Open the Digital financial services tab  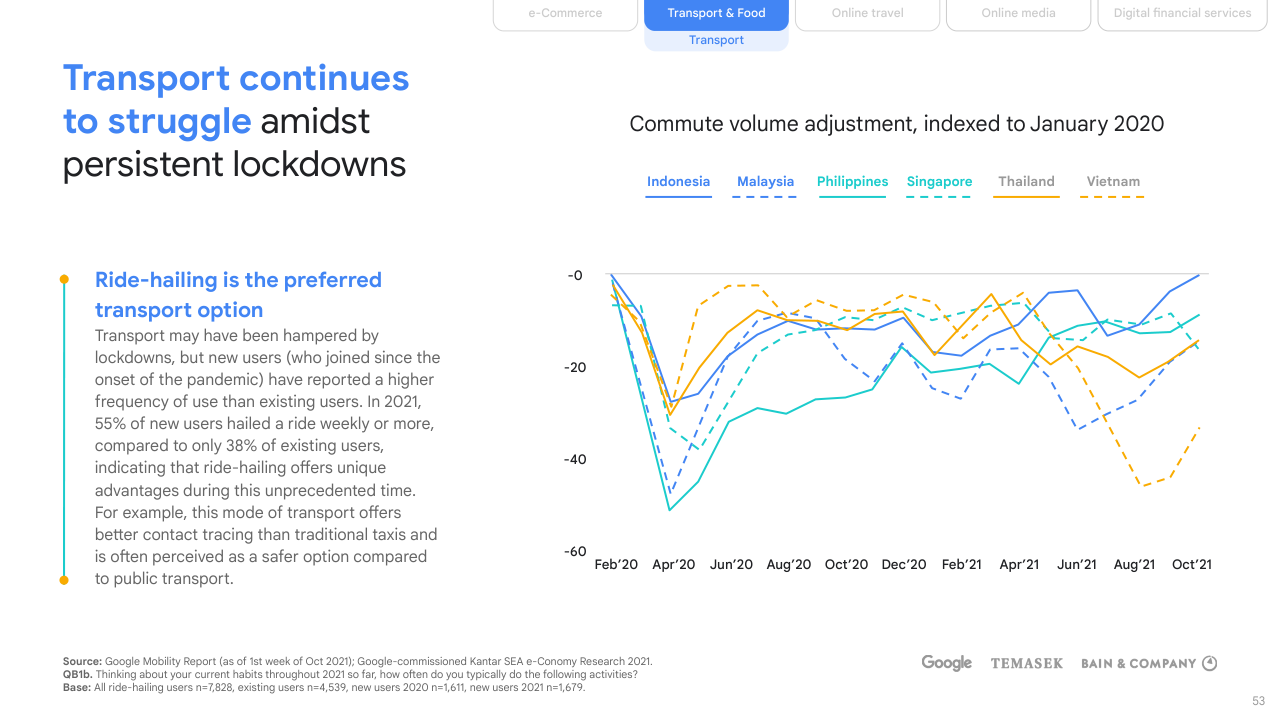[x=1182, y=14]
